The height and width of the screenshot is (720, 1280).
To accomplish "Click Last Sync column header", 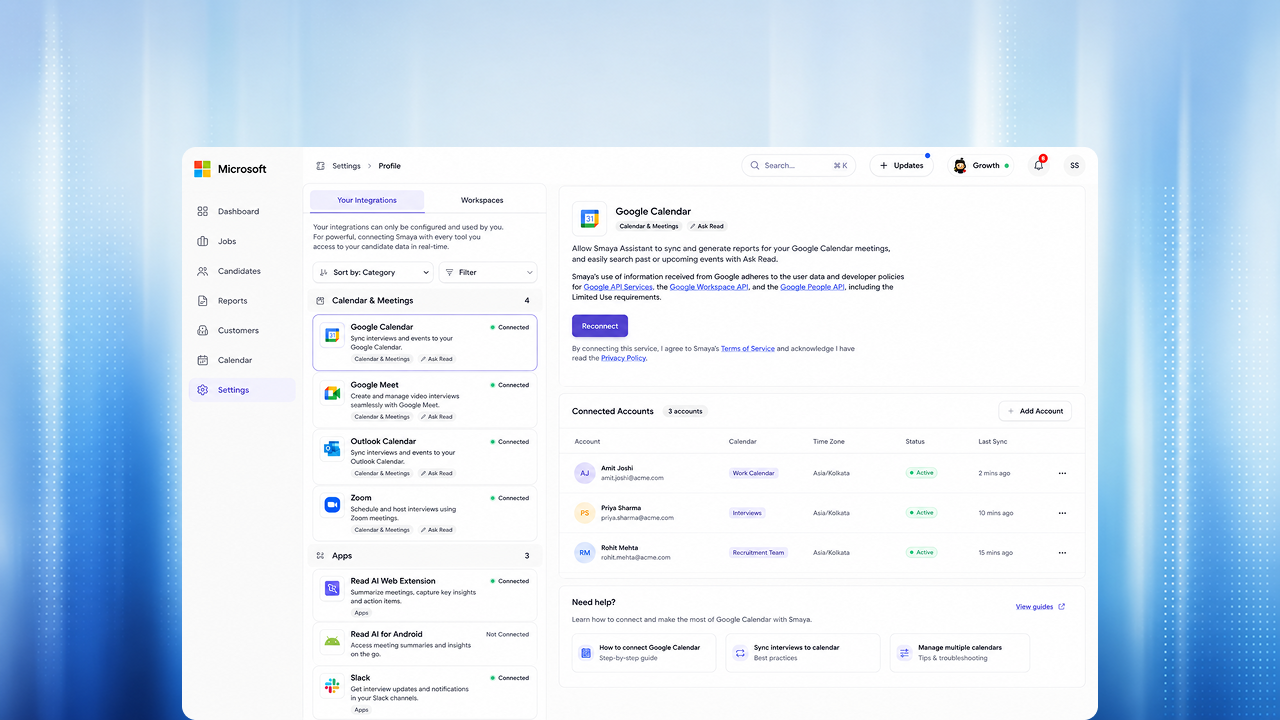I will tap(993, 441).
